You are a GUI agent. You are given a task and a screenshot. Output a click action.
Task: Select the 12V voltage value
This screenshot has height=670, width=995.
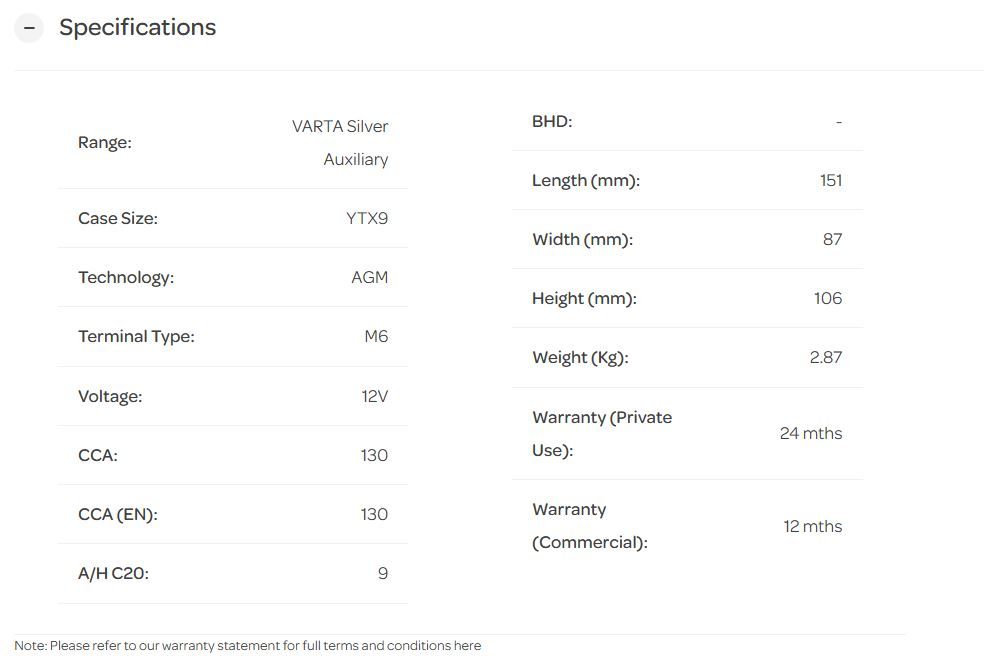374,397
